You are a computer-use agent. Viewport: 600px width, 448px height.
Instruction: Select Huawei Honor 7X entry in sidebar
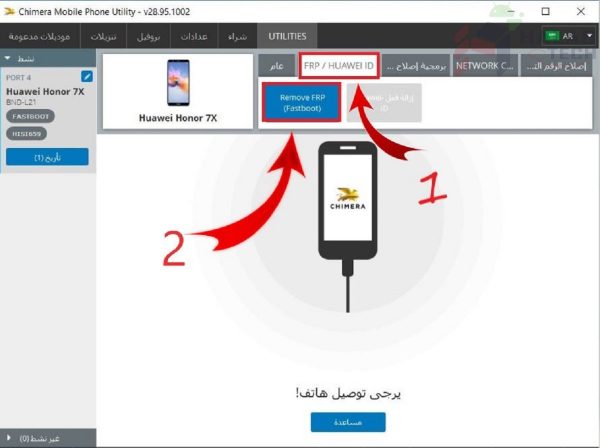45,91
